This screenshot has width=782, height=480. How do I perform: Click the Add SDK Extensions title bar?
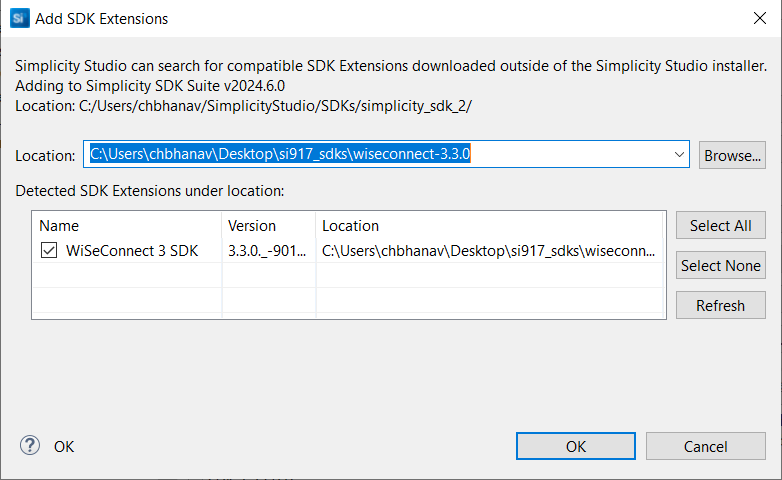[300, 18]
